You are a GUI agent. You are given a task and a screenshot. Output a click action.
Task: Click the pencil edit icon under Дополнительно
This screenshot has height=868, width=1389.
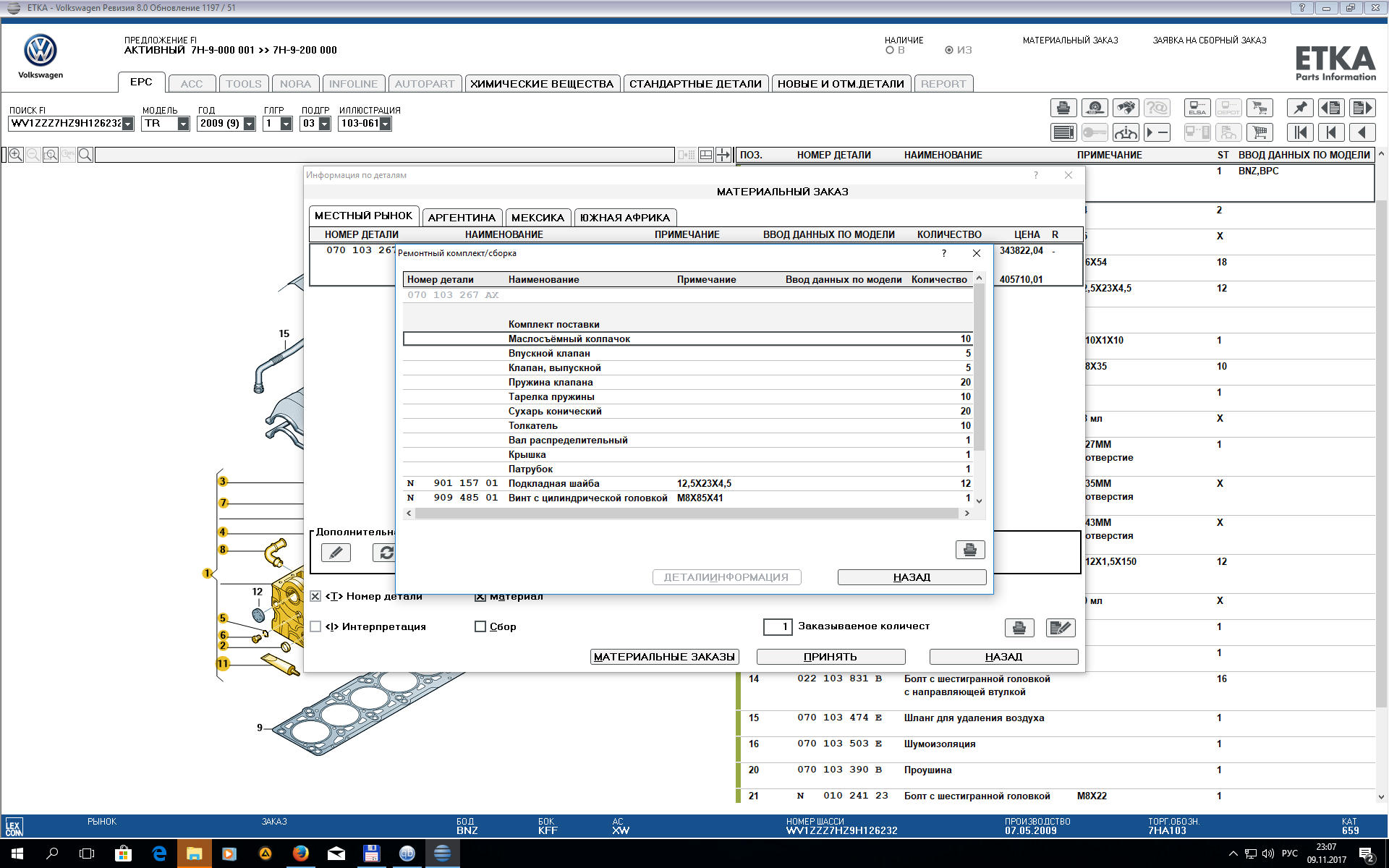336,553
